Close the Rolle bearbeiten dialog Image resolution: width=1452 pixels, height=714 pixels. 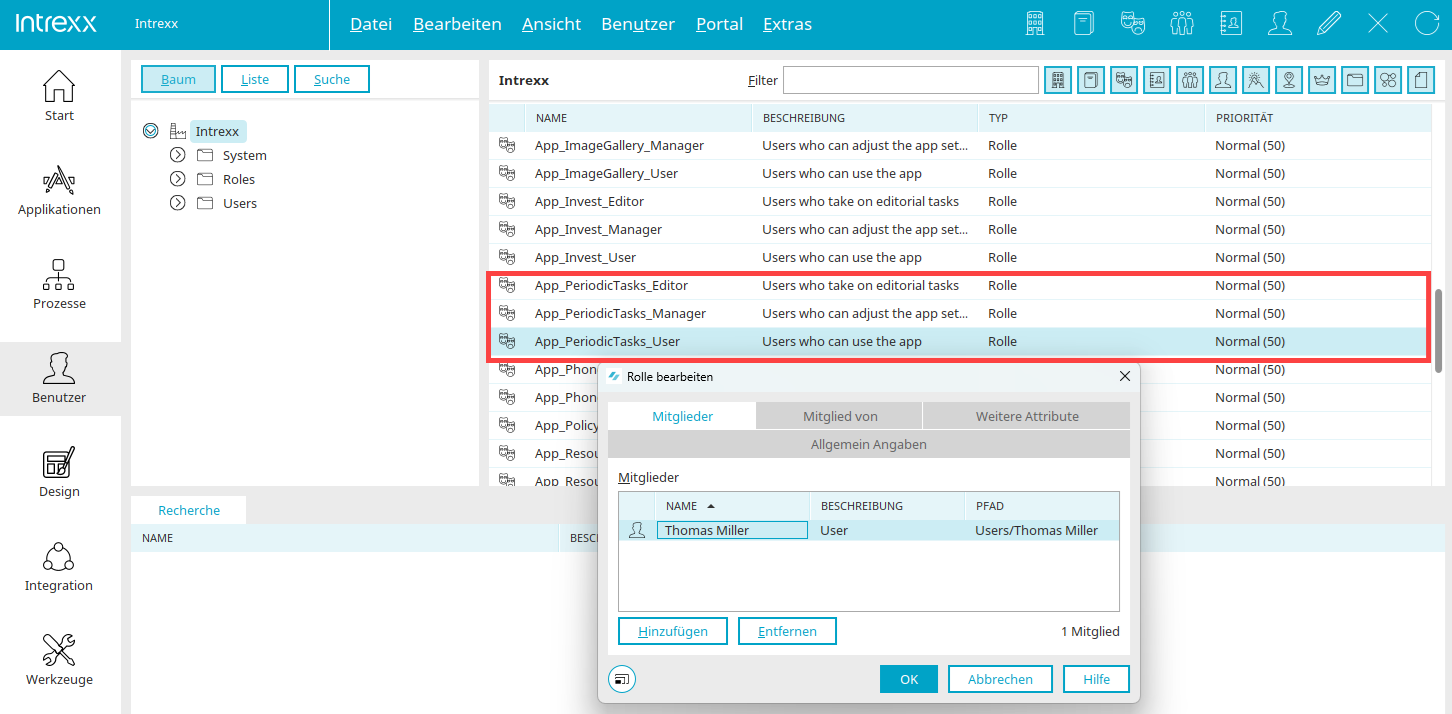coord(1125,376)
